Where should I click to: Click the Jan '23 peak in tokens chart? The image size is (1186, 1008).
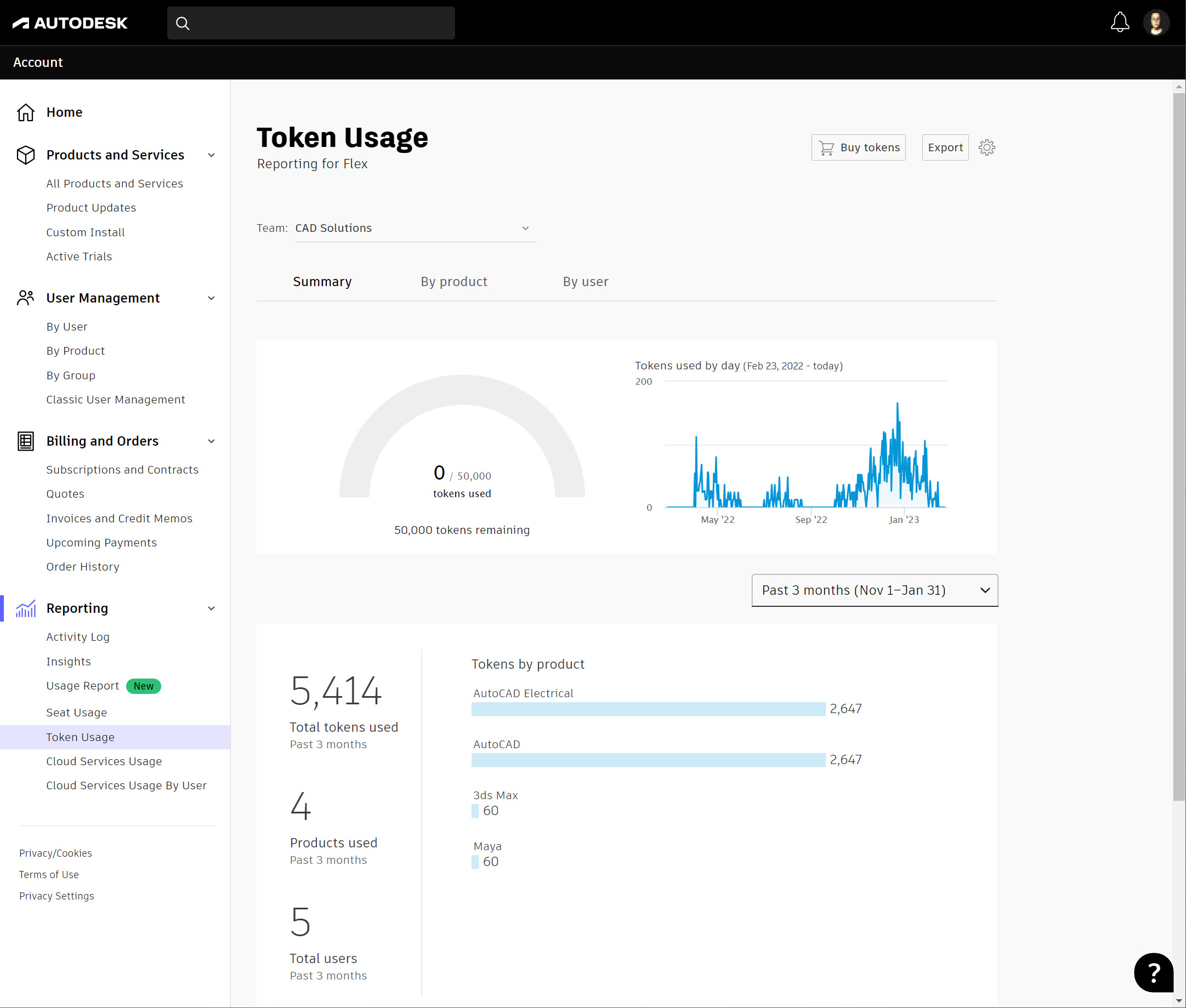click(898, 405)
